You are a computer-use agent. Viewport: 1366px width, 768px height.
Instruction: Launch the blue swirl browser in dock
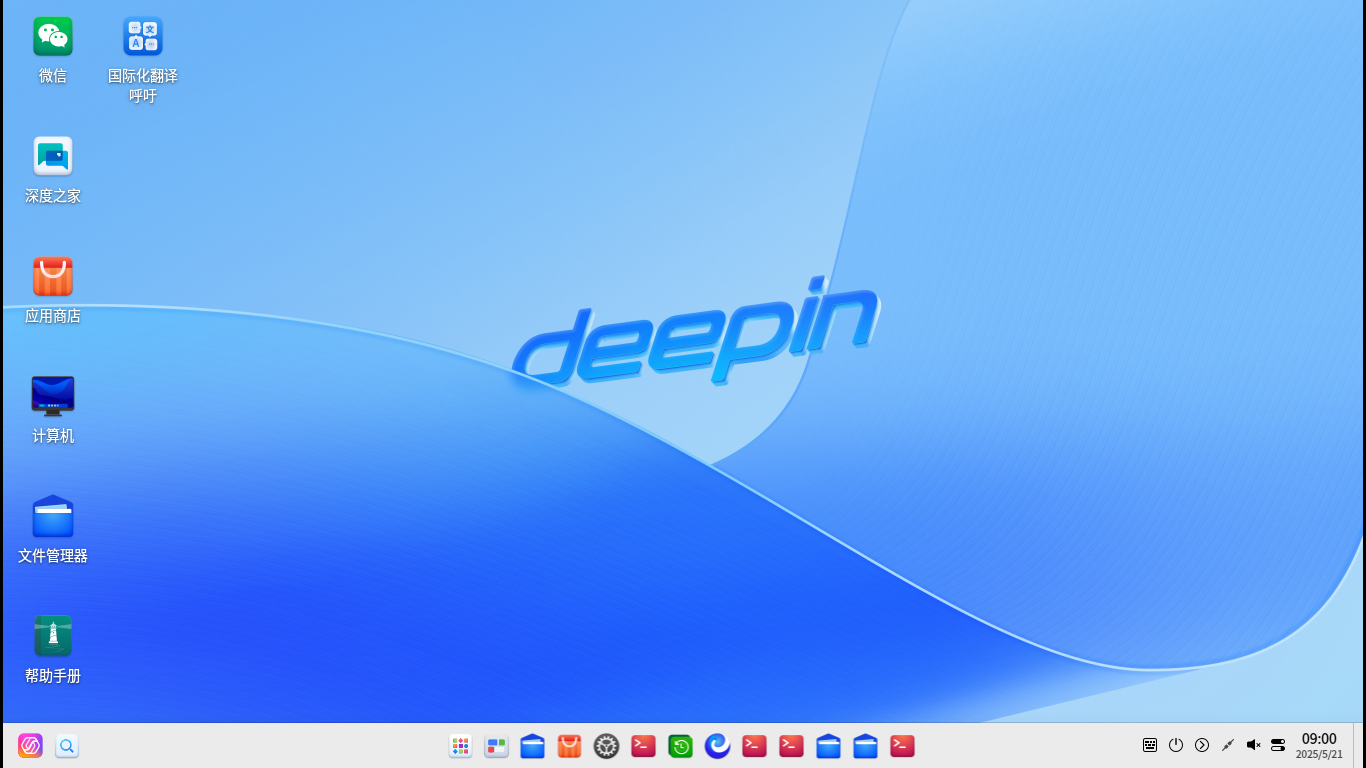point(717,746)
